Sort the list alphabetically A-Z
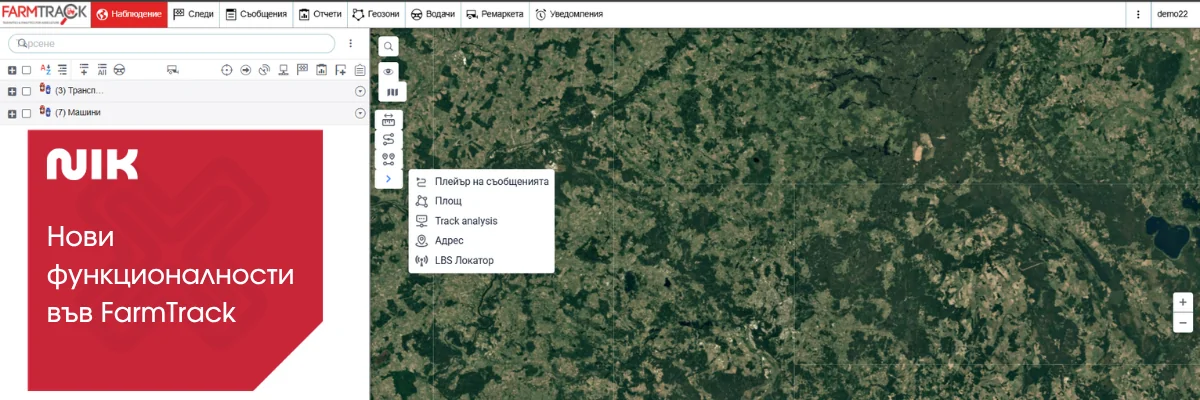Viewport: 1200px width, 400px height. pyautogui.click(x=45, y=70)
